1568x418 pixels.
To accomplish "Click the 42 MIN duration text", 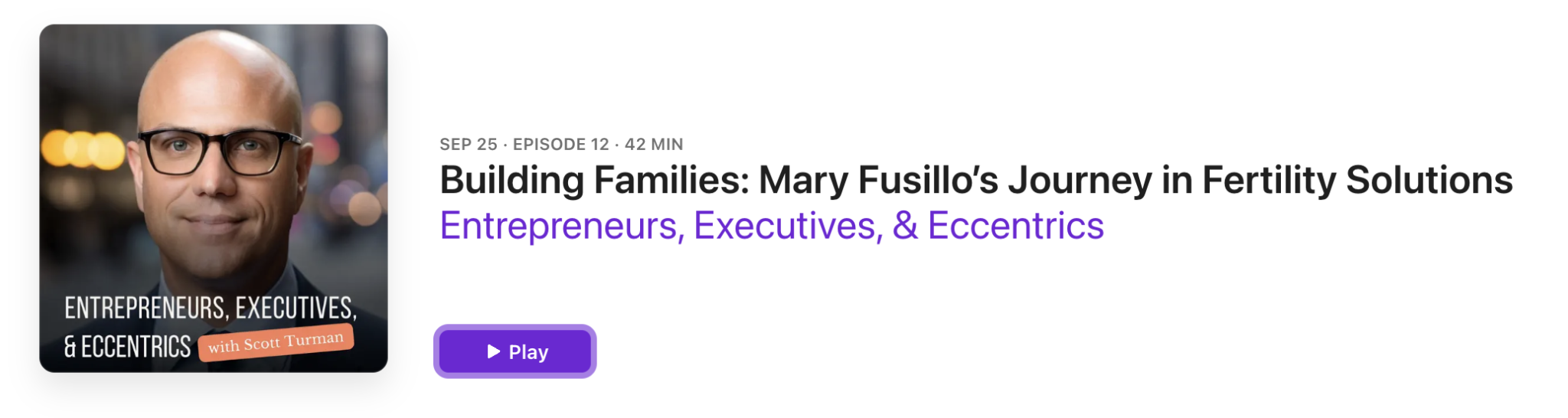I will coord(654,145).
